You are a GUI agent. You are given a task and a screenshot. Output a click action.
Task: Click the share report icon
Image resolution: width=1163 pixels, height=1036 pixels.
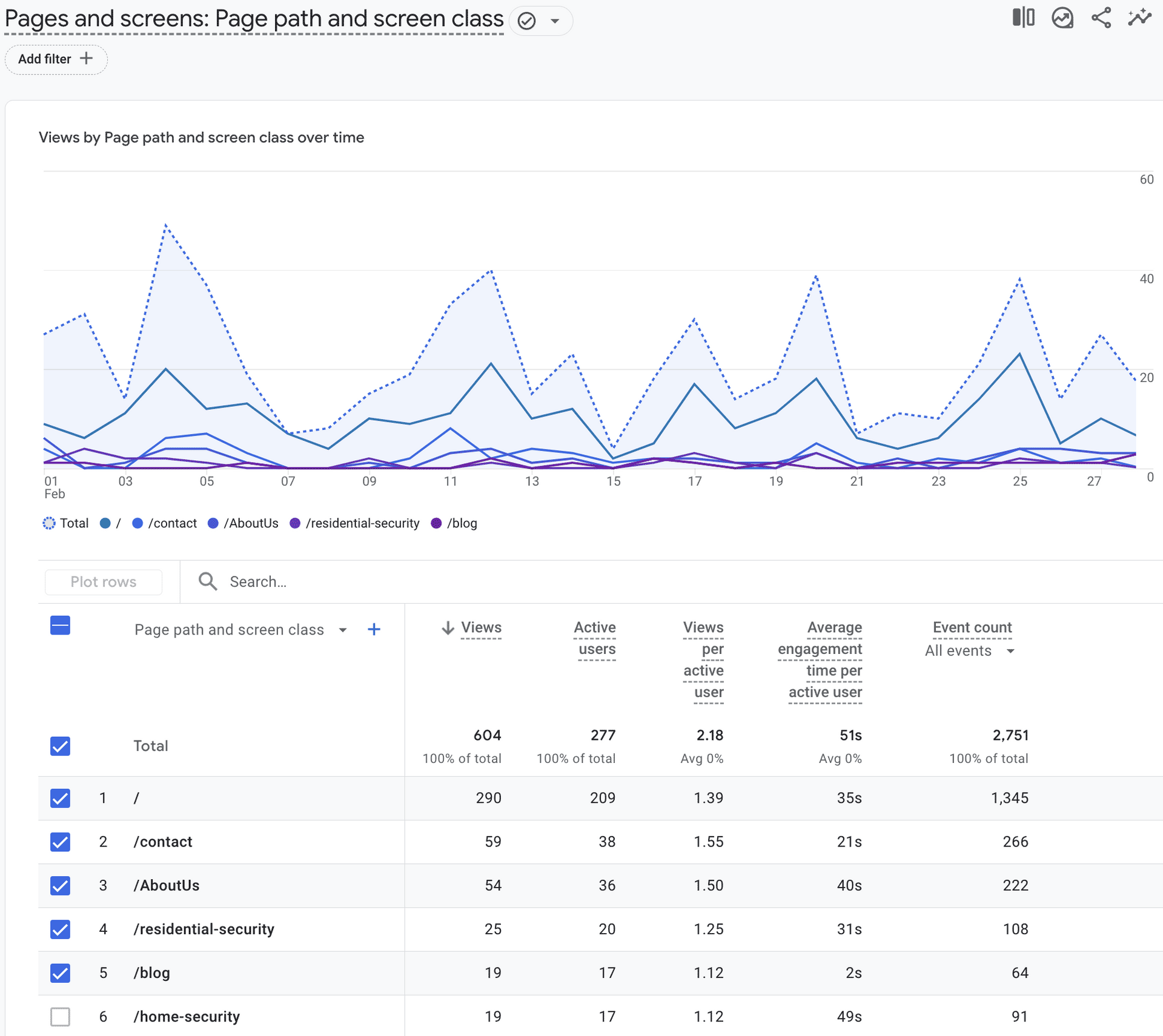point(1101,18)
